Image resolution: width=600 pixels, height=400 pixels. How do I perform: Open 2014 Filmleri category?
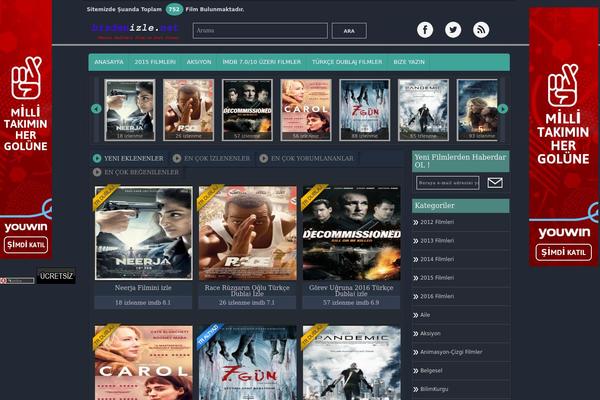[x=437, y=260]
